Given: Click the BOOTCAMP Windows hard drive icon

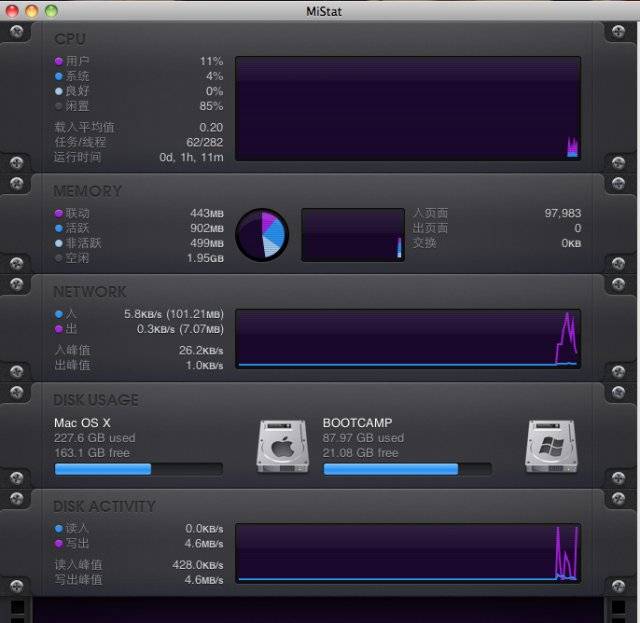Looking at the screenshot, I should coord(551,445).
